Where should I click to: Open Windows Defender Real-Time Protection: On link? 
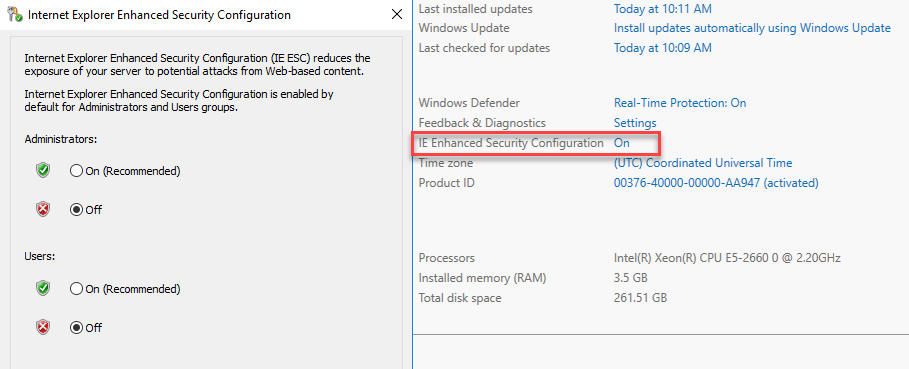(x=680, y=103)
